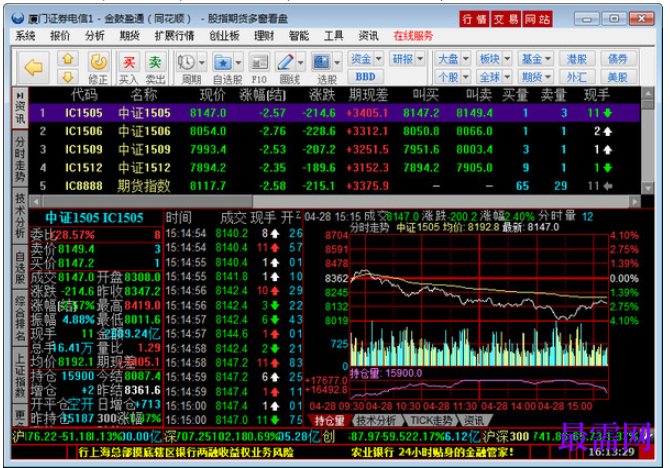Open the 全球 dropdown

click(x=494, y=77)
